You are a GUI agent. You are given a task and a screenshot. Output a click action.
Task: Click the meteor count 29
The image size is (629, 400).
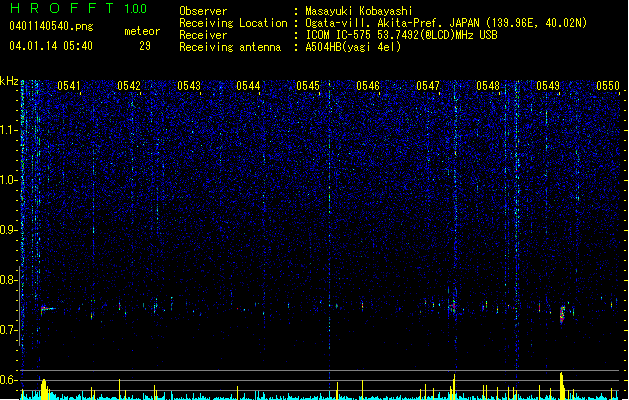pyautogui.click(x=145, y=46)
